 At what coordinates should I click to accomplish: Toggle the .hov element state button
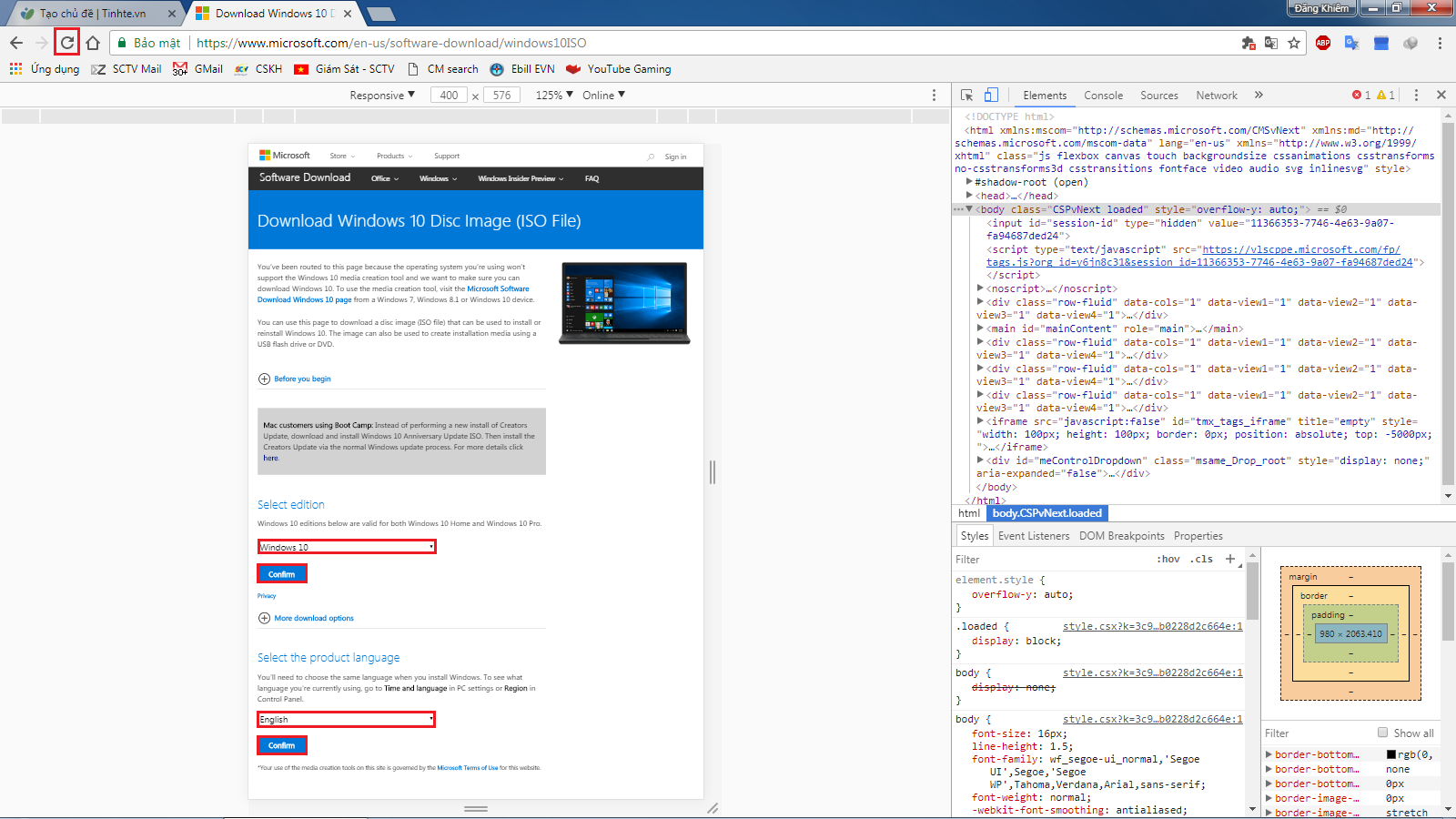pyautogui.click(x=1168, y=559)
